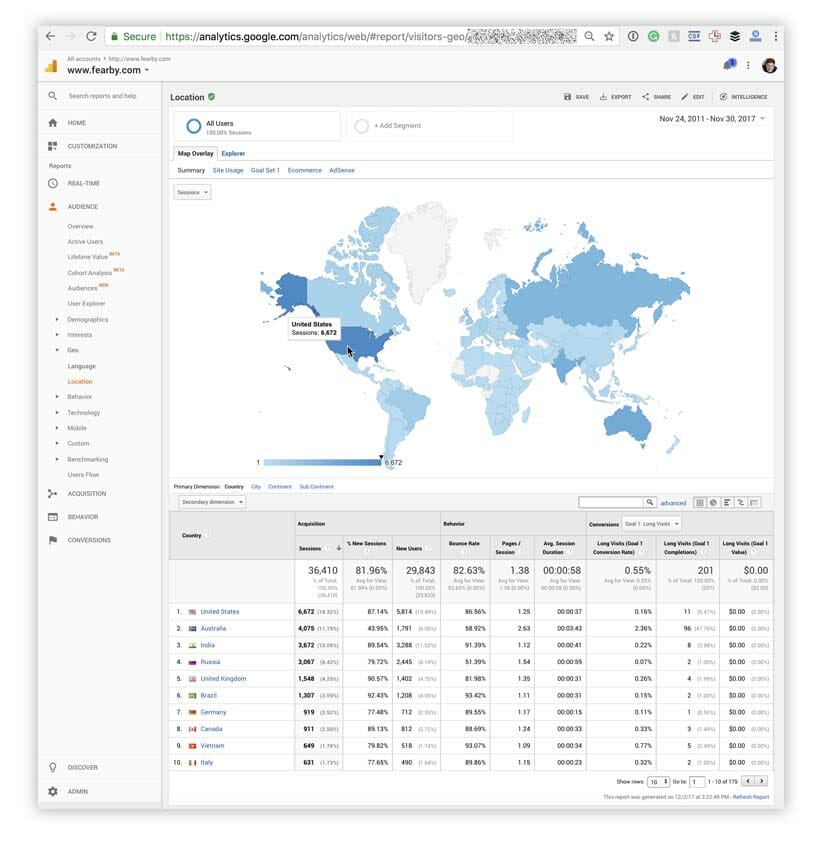Click the table search magnifier button
The width and height of the screenshot is (825, 851).
(x=650, y=503)
